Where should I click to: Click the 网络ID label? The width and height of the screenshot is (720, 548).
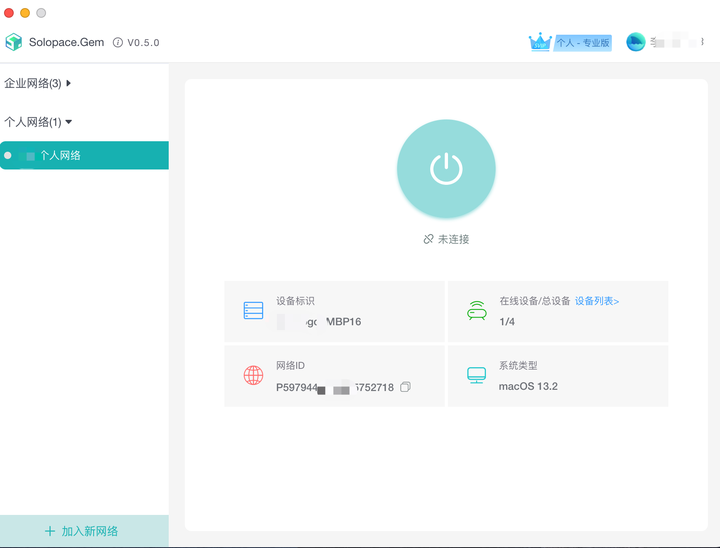290,366
